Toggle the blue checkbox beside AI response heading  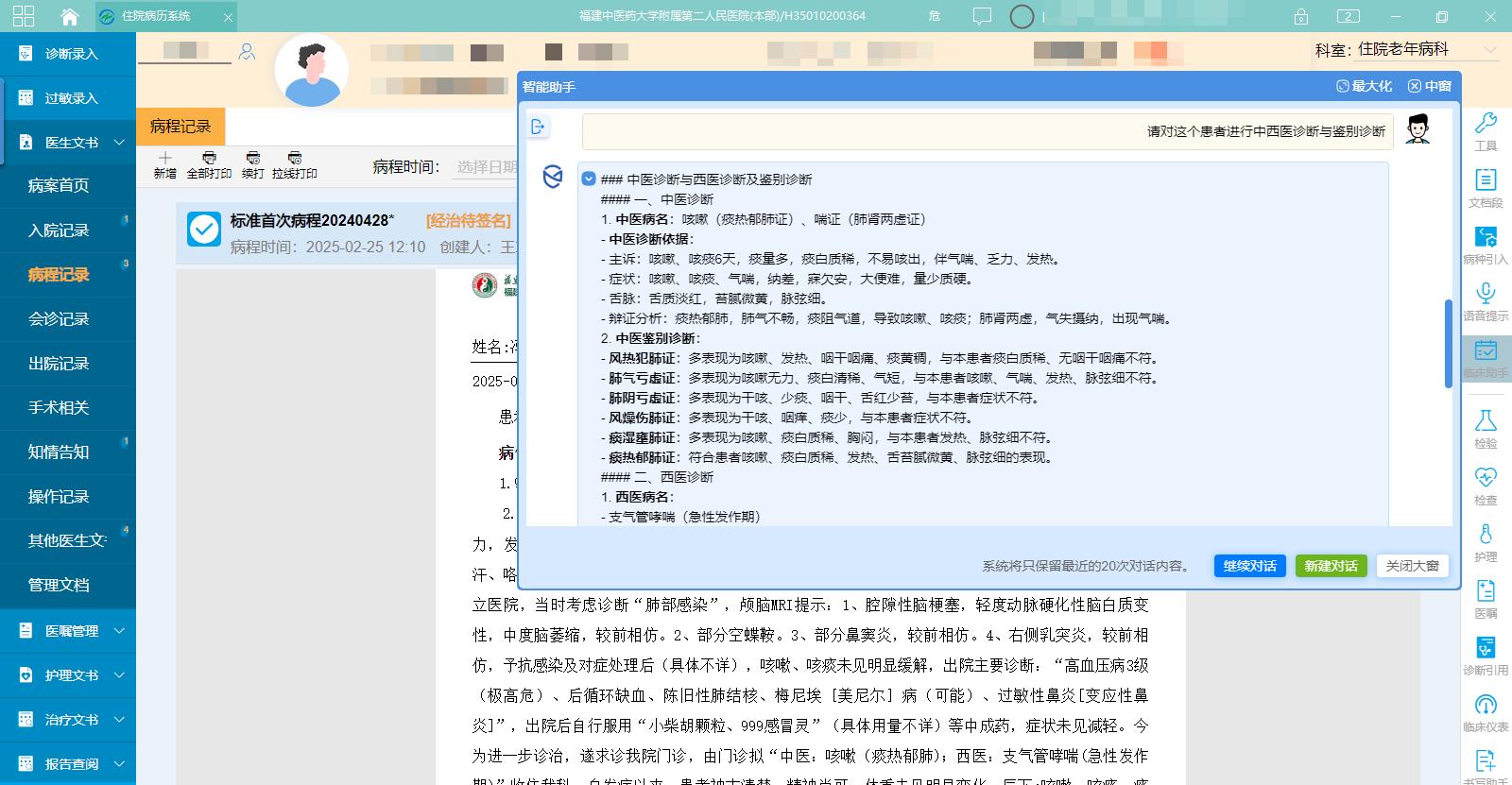click(x=589, y=179)
